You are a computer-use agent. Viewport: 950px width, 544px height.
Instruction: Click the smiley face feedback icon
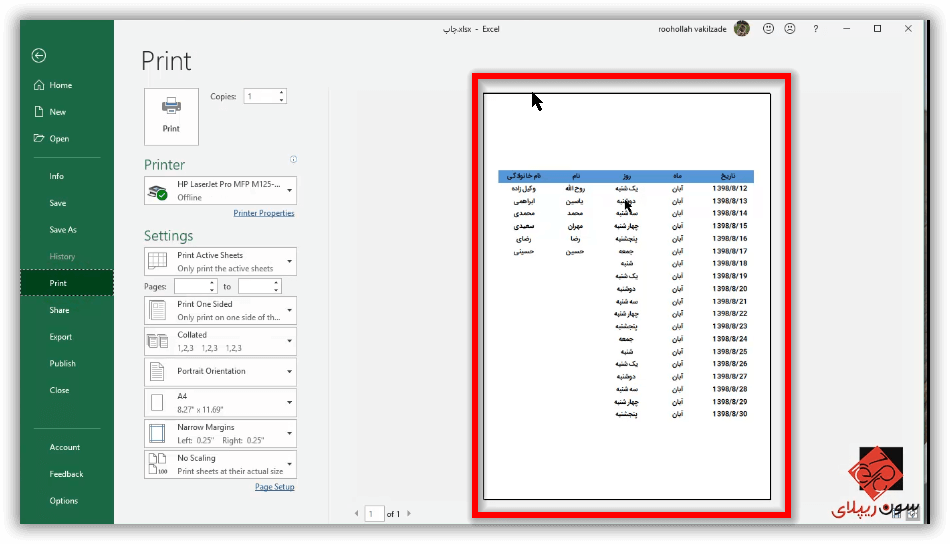pos(768,29)
